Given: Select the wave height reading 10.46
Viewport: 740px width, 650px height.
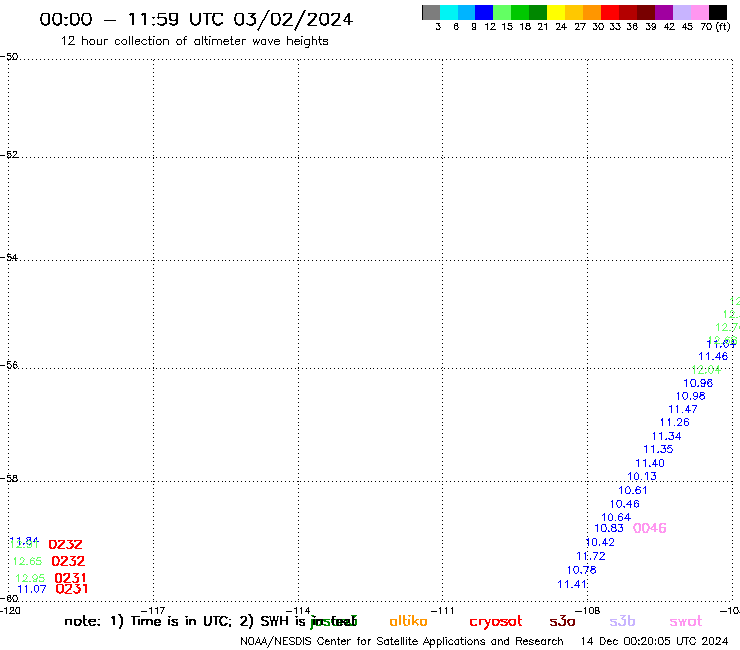Looking at the screenshot, I should (624, 504).
